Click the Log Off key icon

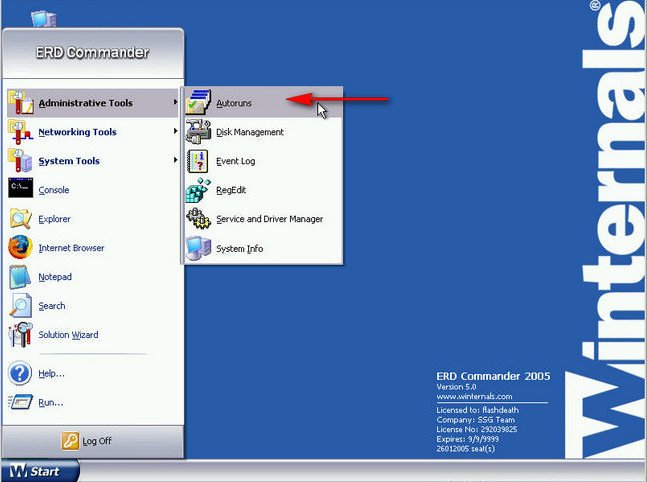click(70, 441)
